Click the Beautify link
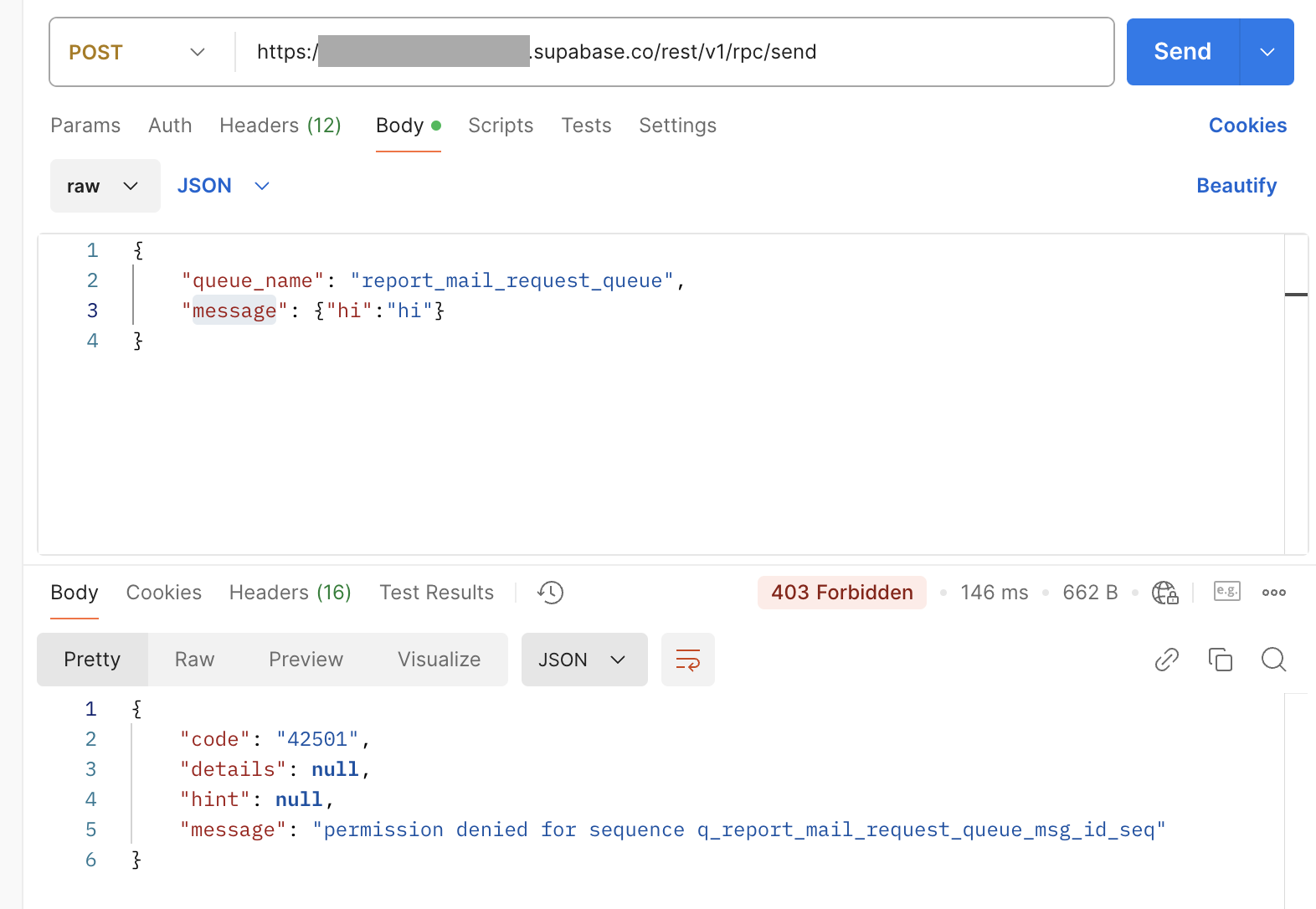 pos(1236,186)
